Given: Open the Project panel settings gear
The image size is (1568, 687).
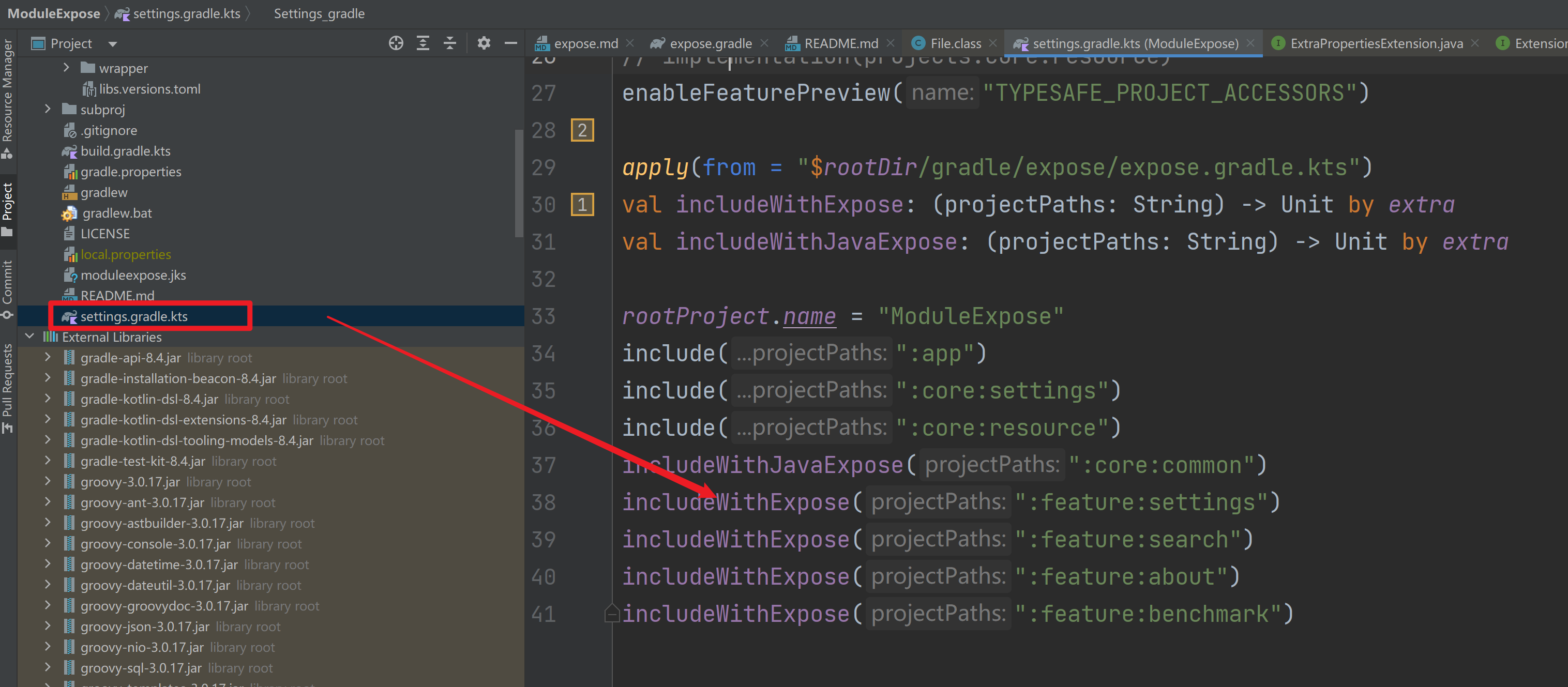Looking at the screenshot, I should click(x=484, y=43).
